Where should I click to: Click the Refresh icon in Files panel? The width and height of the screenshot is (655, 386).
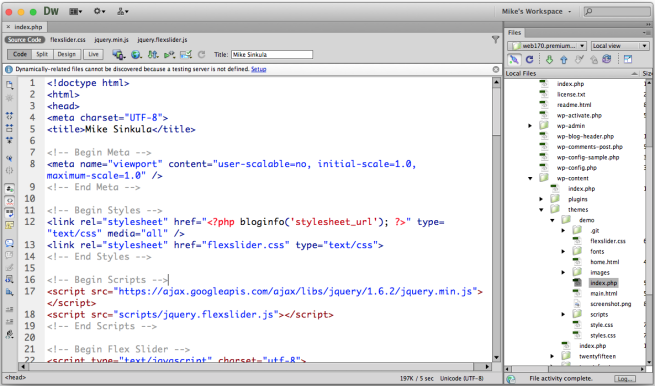(529, 60)
